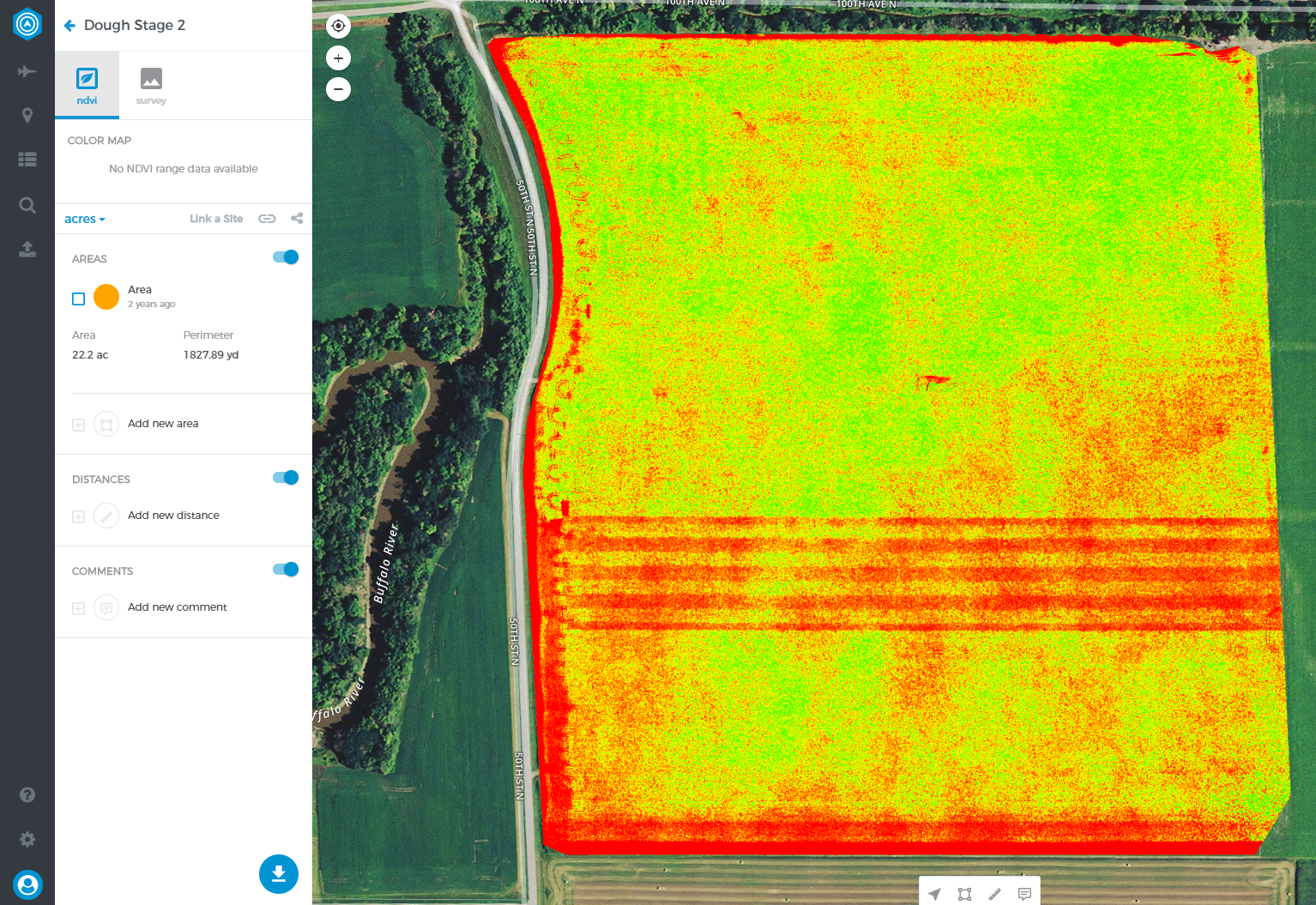The width and height of the screenshot is (1316, 905).
Task: Switch to the survey tab
Action: [x=151, y=85]
